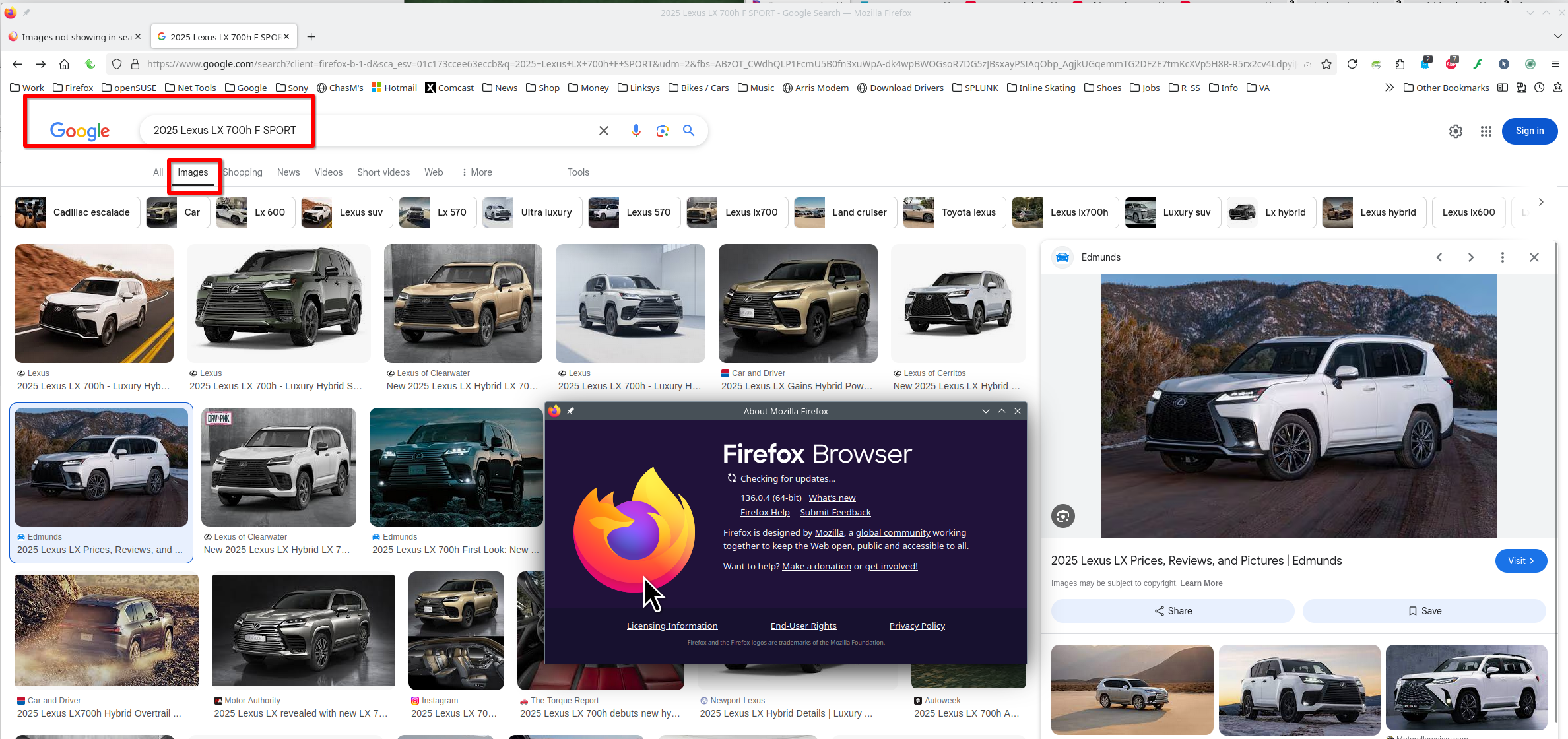This screenshot has height=739, width=1568.
Task: Click the Visit button for Edmunds
Action: 1521,561
